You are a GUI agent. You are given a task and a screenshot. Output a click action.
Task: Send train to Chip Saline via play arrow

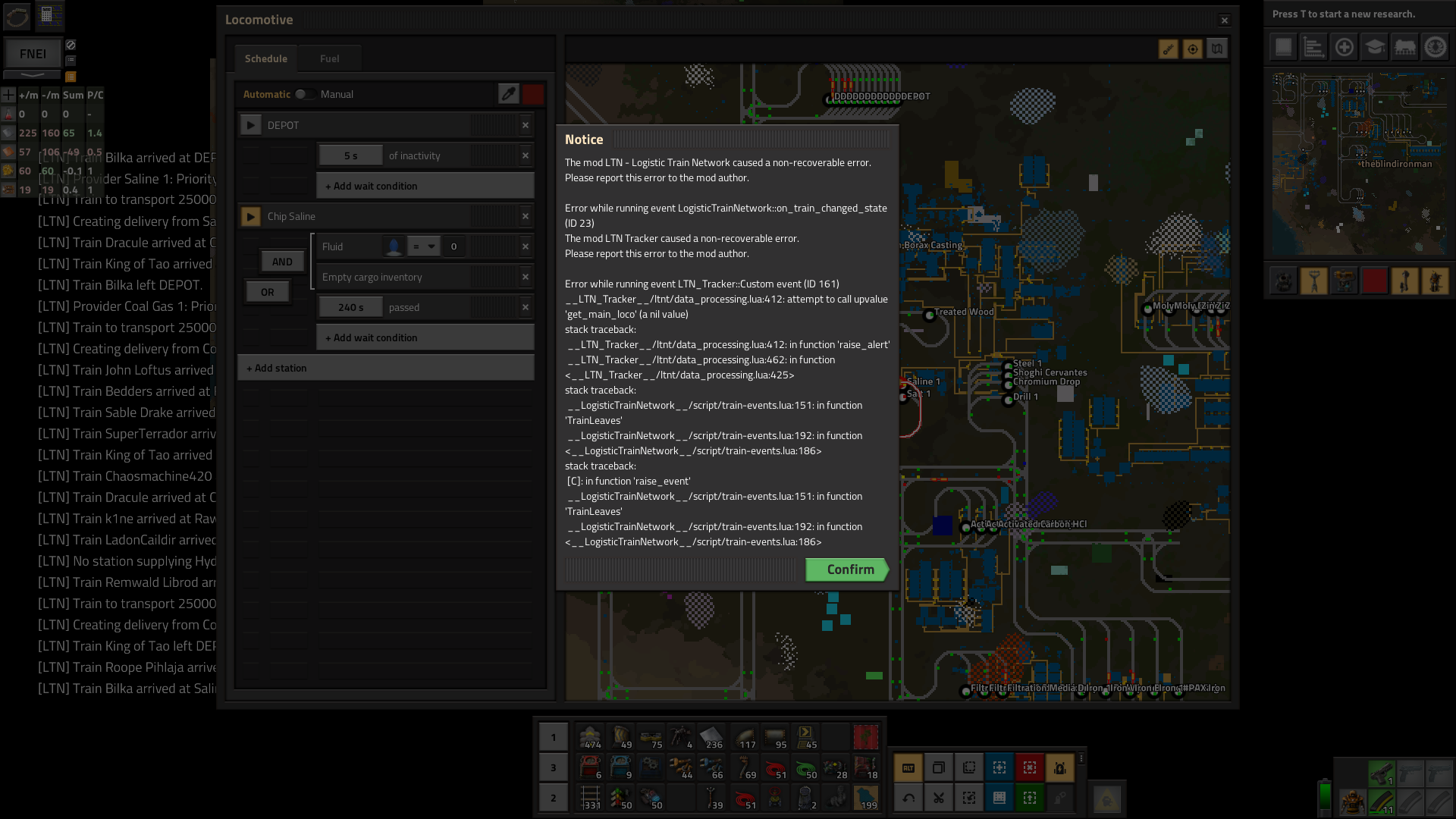tap(250, 216)
